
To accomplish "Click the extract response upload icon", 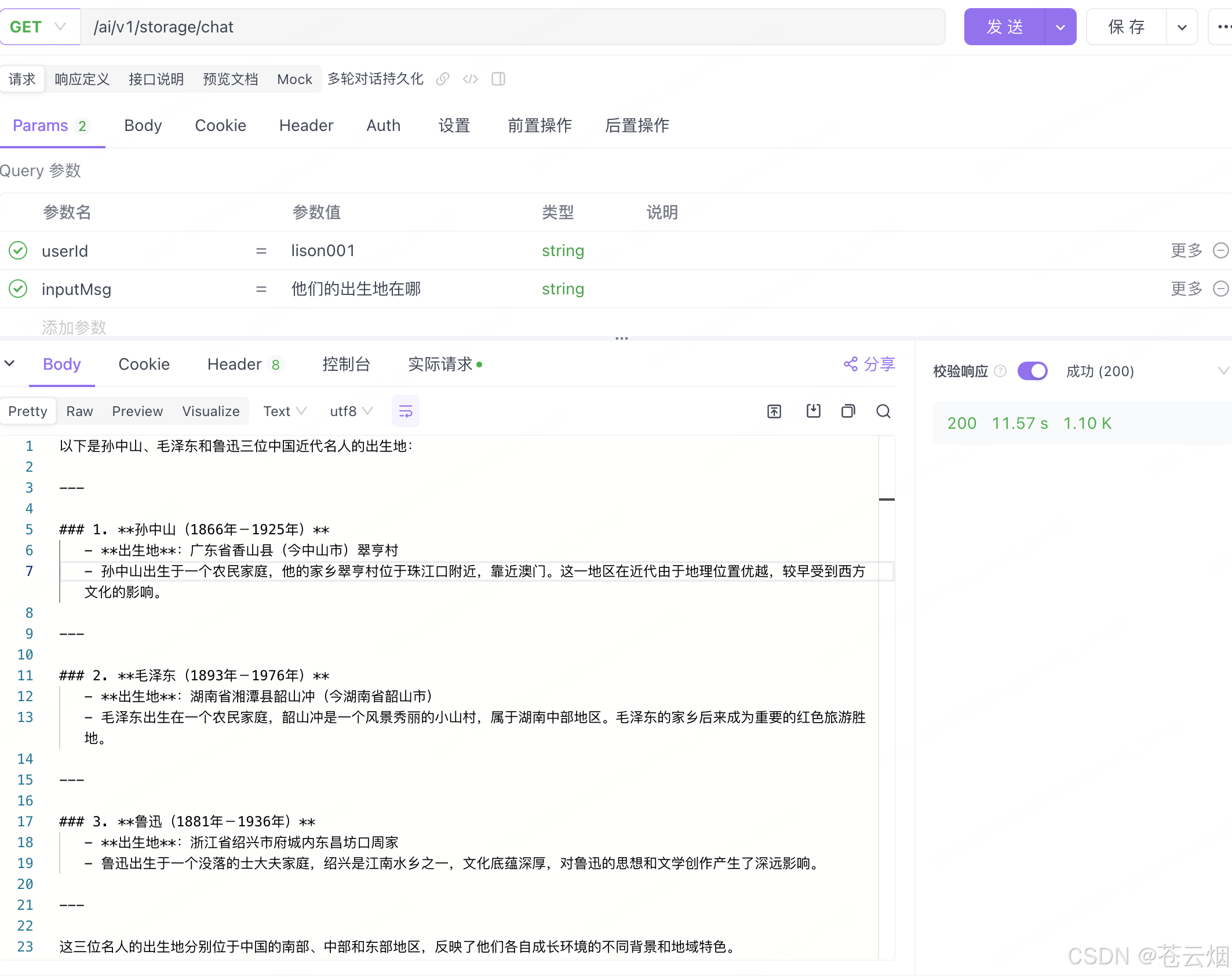I will tap(774, 411).
